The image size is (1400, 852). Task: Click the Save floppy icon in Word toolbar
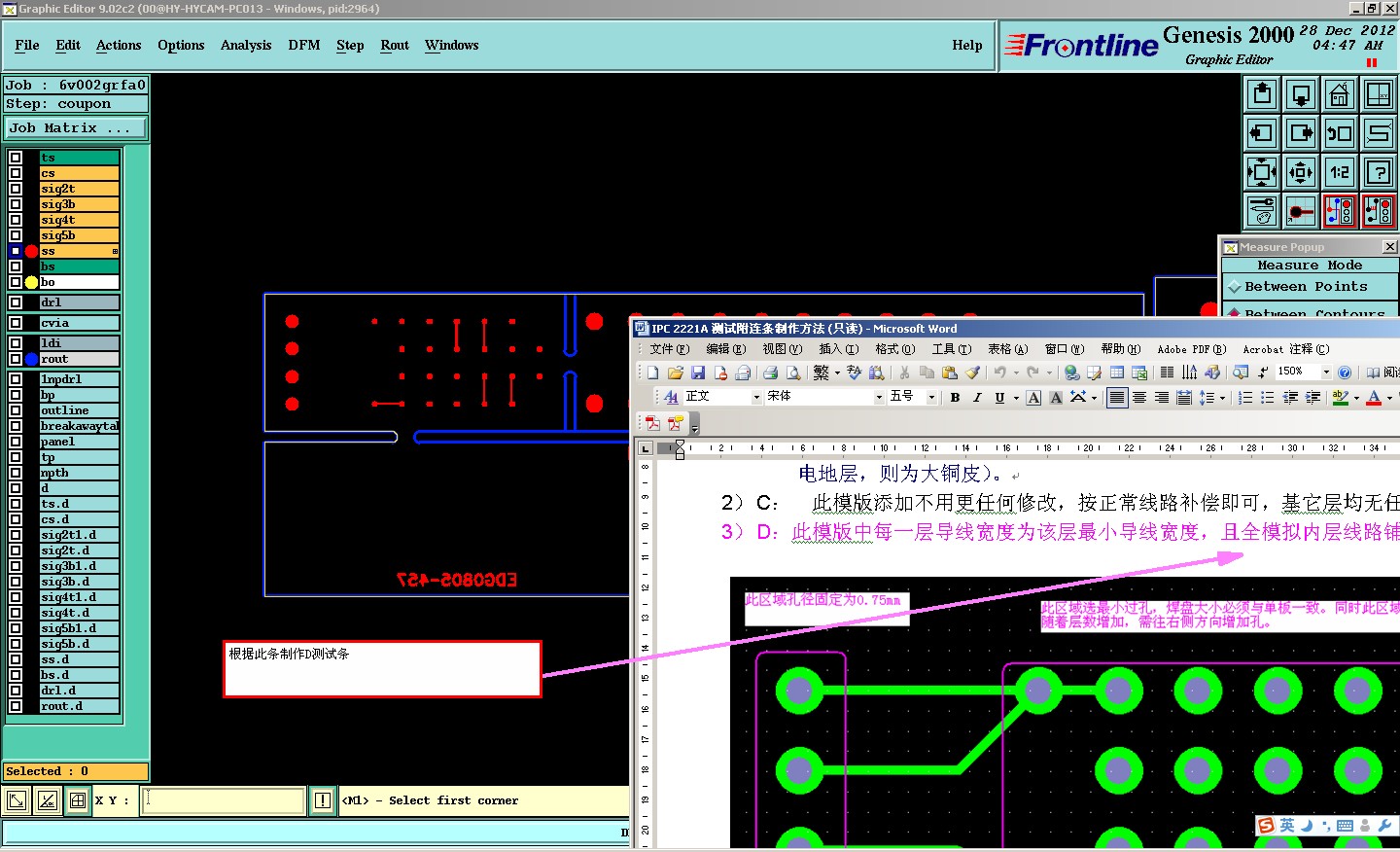tap(698, 373)
